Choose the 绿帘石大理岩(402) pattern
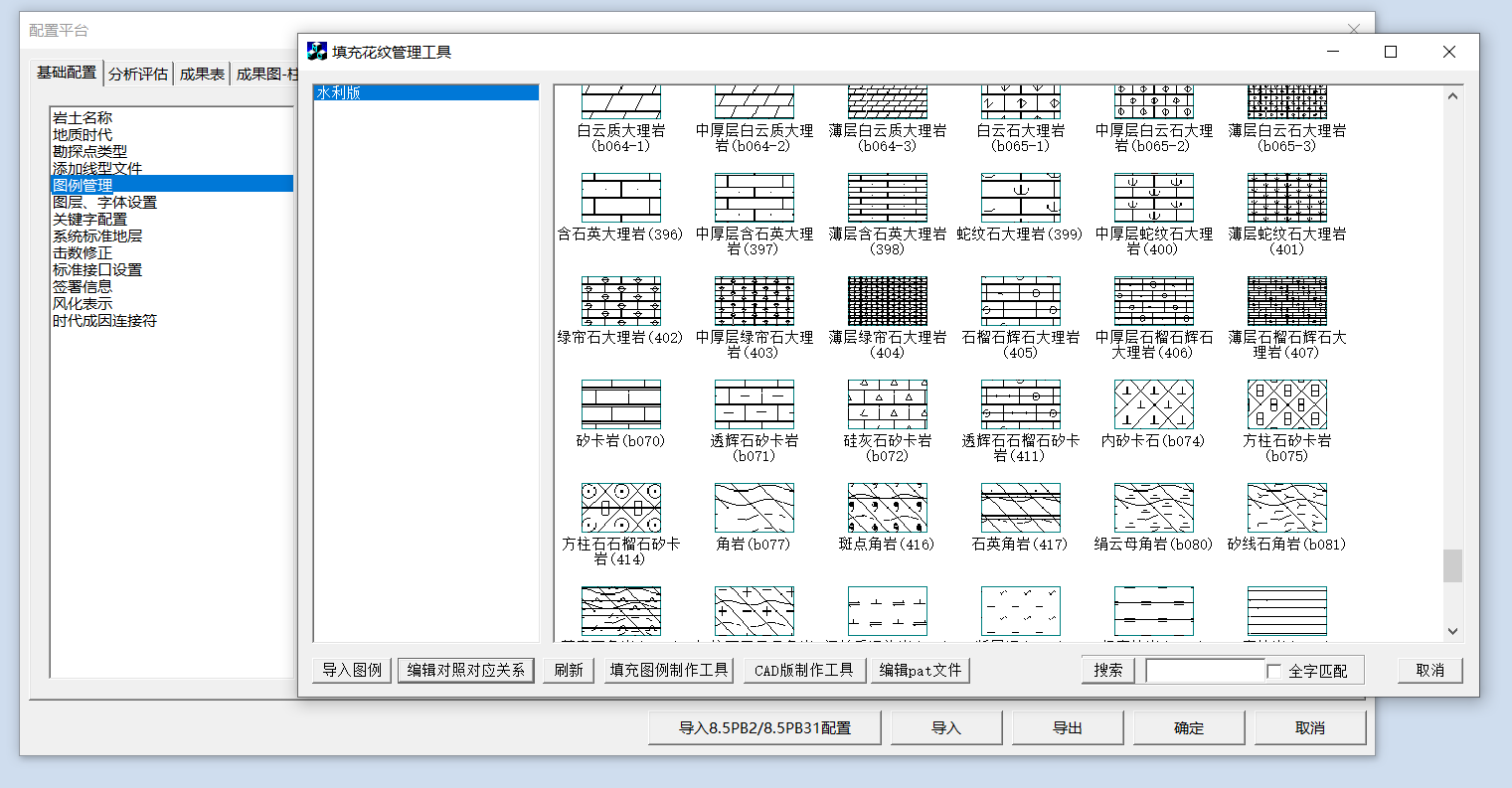The image size is (1512, 788). [x=620, y=301]
